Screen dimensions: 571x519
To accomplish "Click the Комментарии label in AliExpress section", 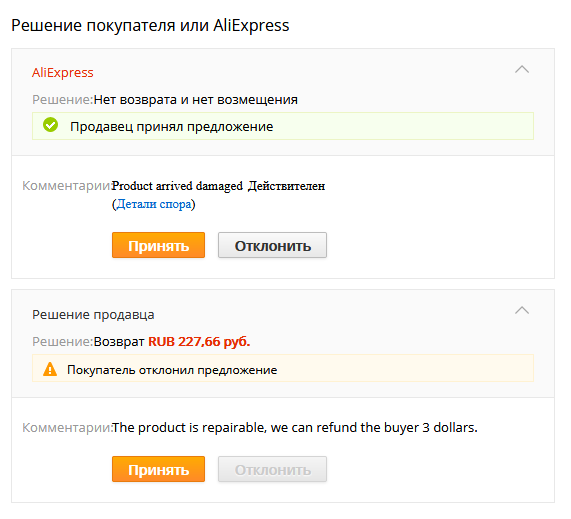I will coord(67,186).
